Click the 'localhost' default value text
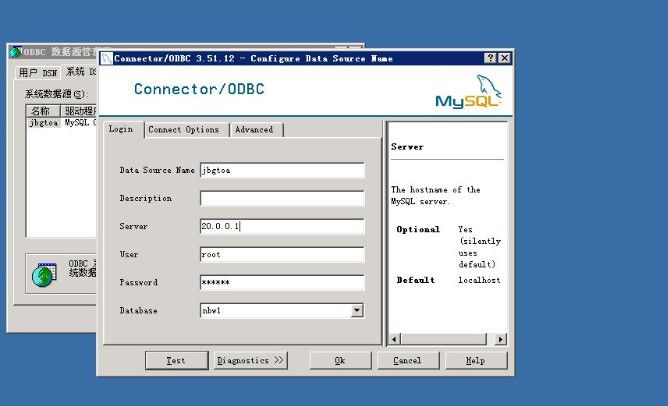This screenshot has width=668, height=406. click(x=479, y=280)
